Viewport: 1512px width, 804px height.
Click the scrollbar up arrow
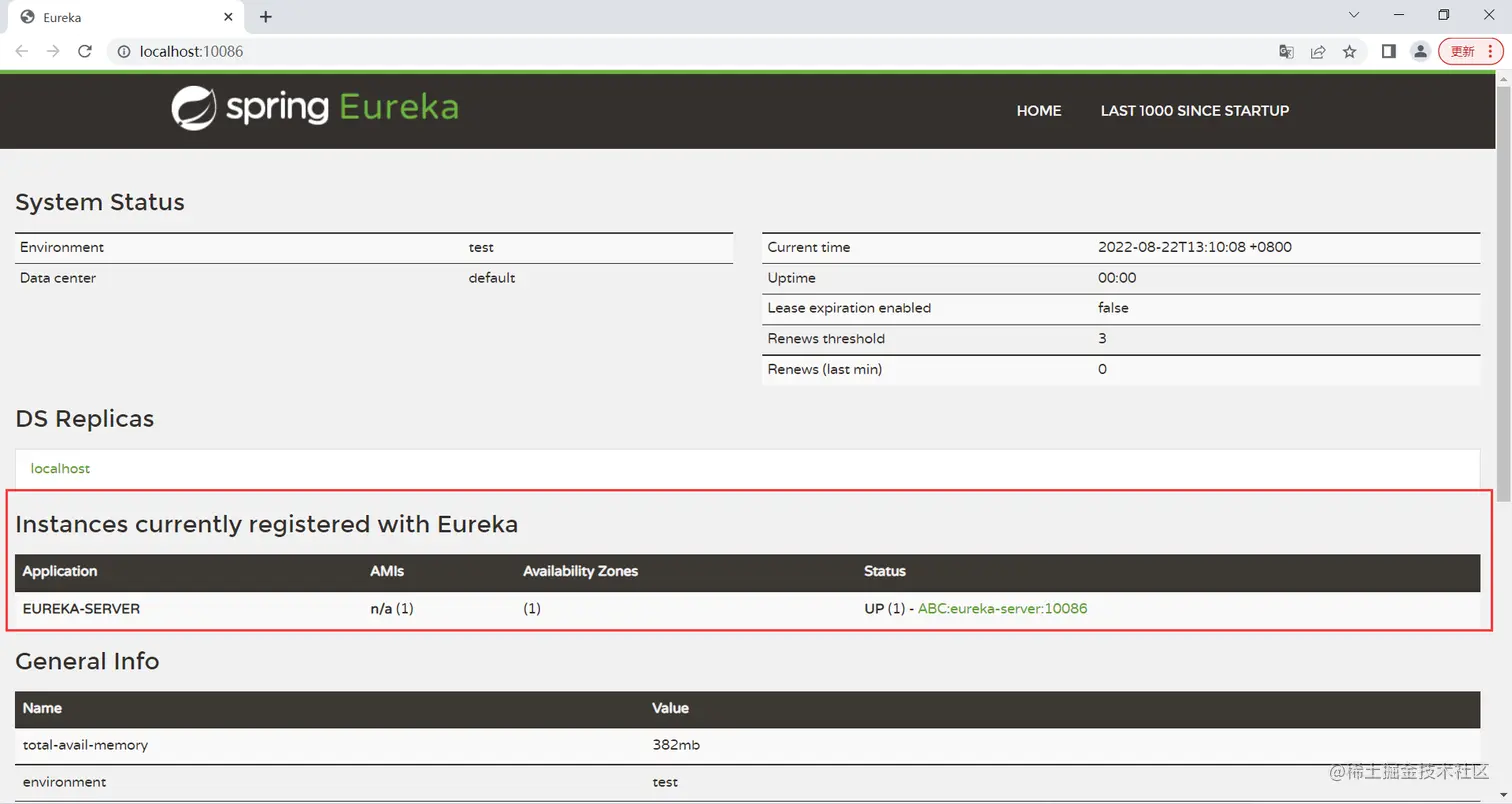pos(1503,77)
